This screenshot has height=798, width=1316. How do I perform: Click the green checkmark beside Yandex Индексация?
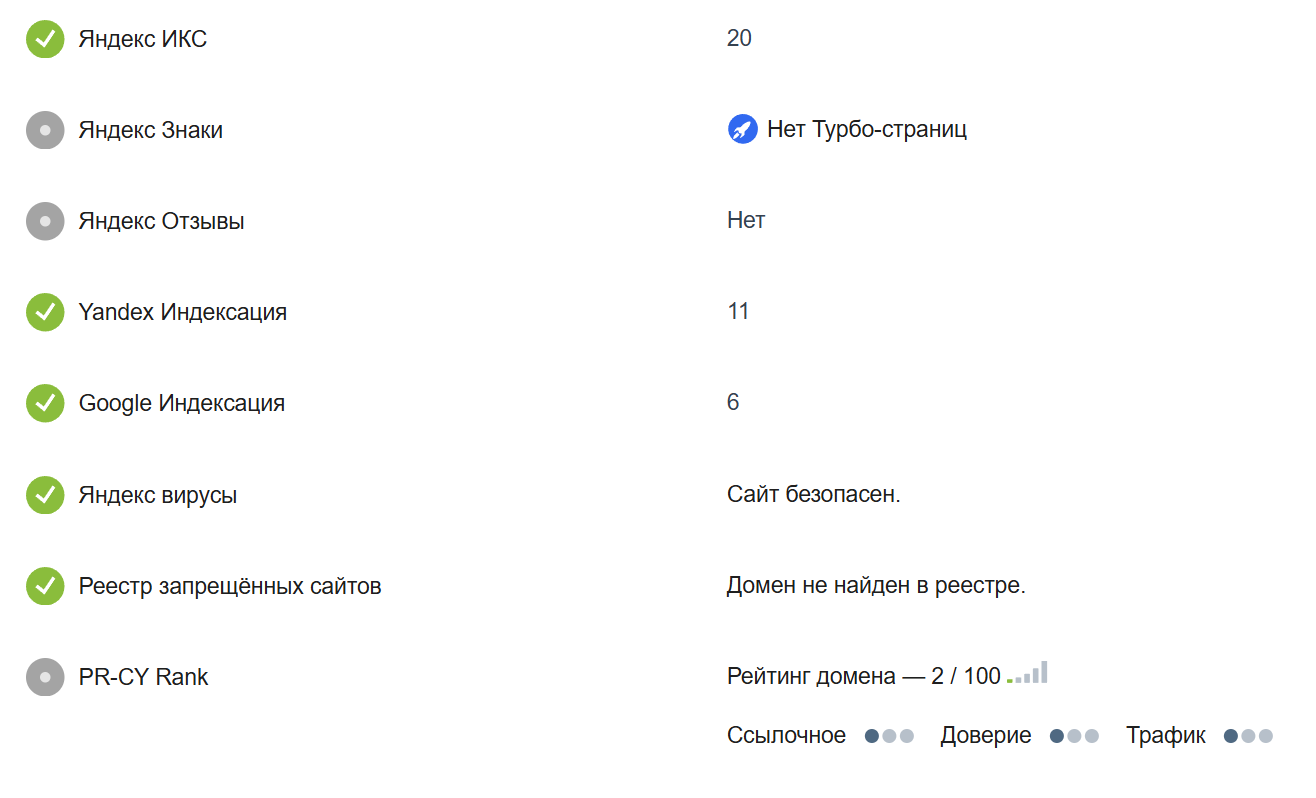(45, 312)
